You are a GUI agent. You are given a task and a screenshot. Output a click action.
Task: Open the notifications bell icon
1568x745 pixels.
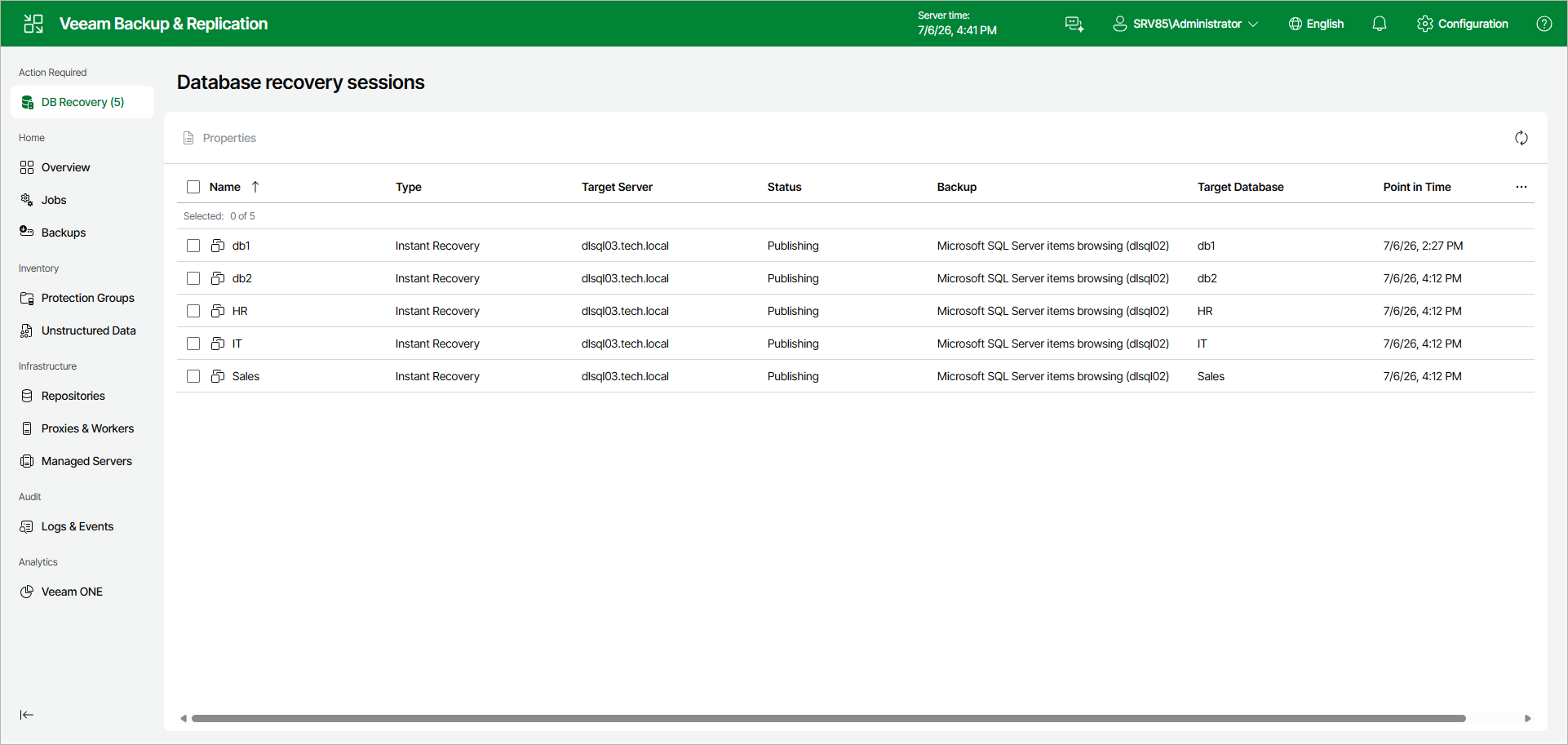[1379, 24]
